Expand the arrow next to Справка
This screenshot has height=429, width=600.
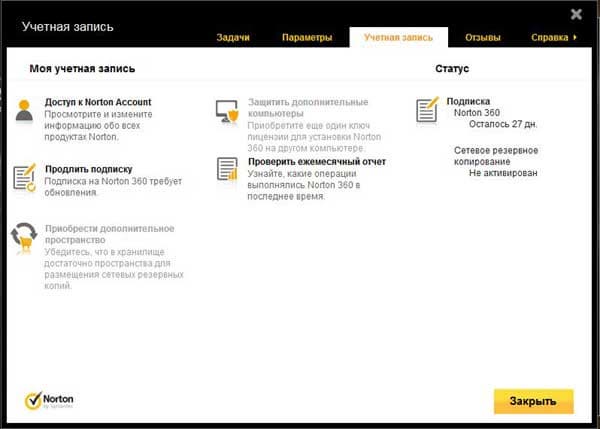(575, 38)
